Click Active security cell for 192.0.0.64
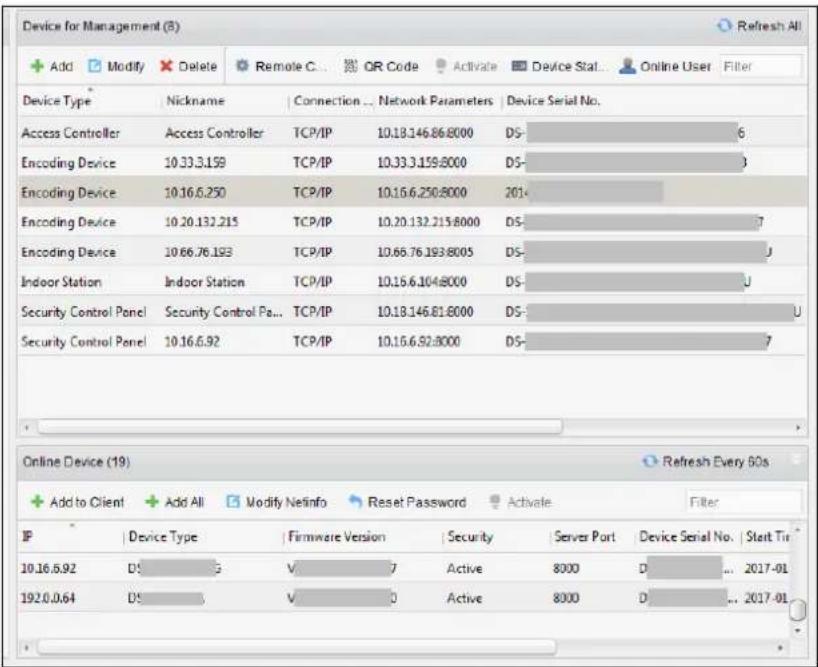Image resolution: width=818 pixels, height=667 pixels. tap(464, 598)
